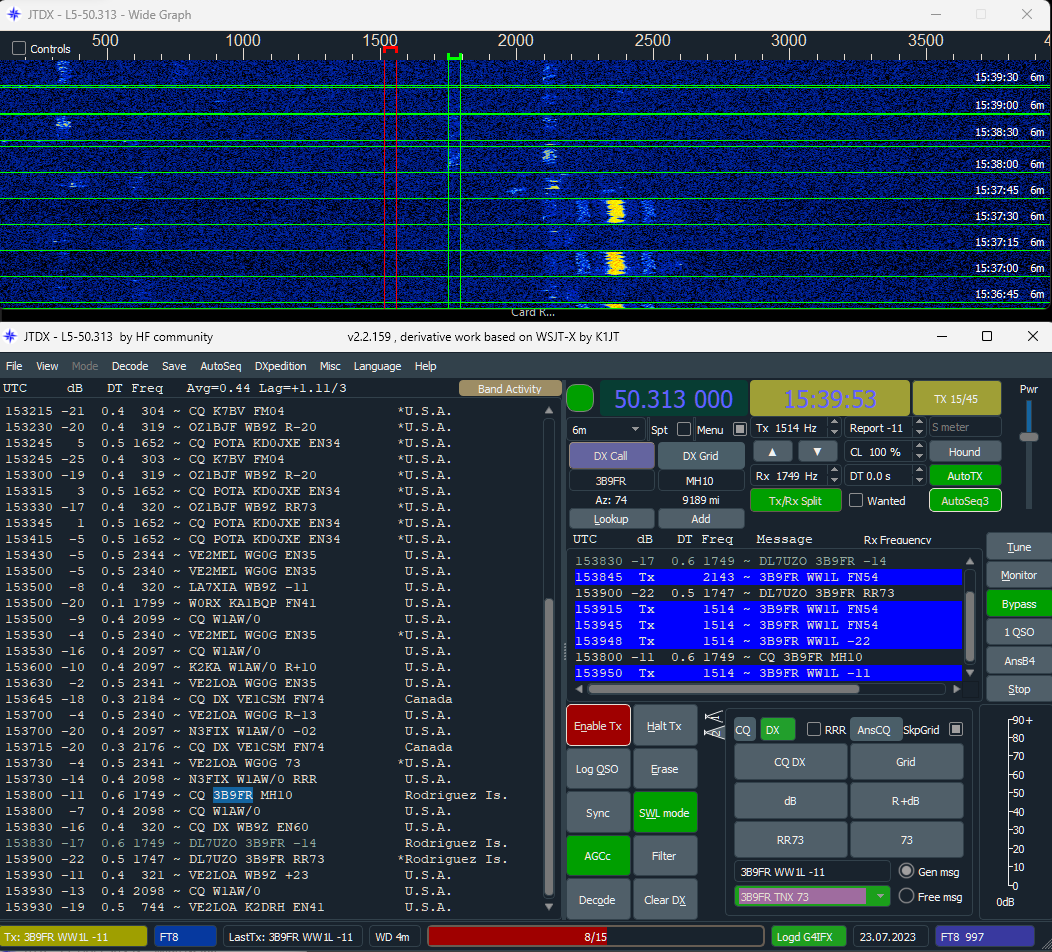
Task: Decrease Tx 1514 Hz using the stepper down arrow
Action: (834, 433)
